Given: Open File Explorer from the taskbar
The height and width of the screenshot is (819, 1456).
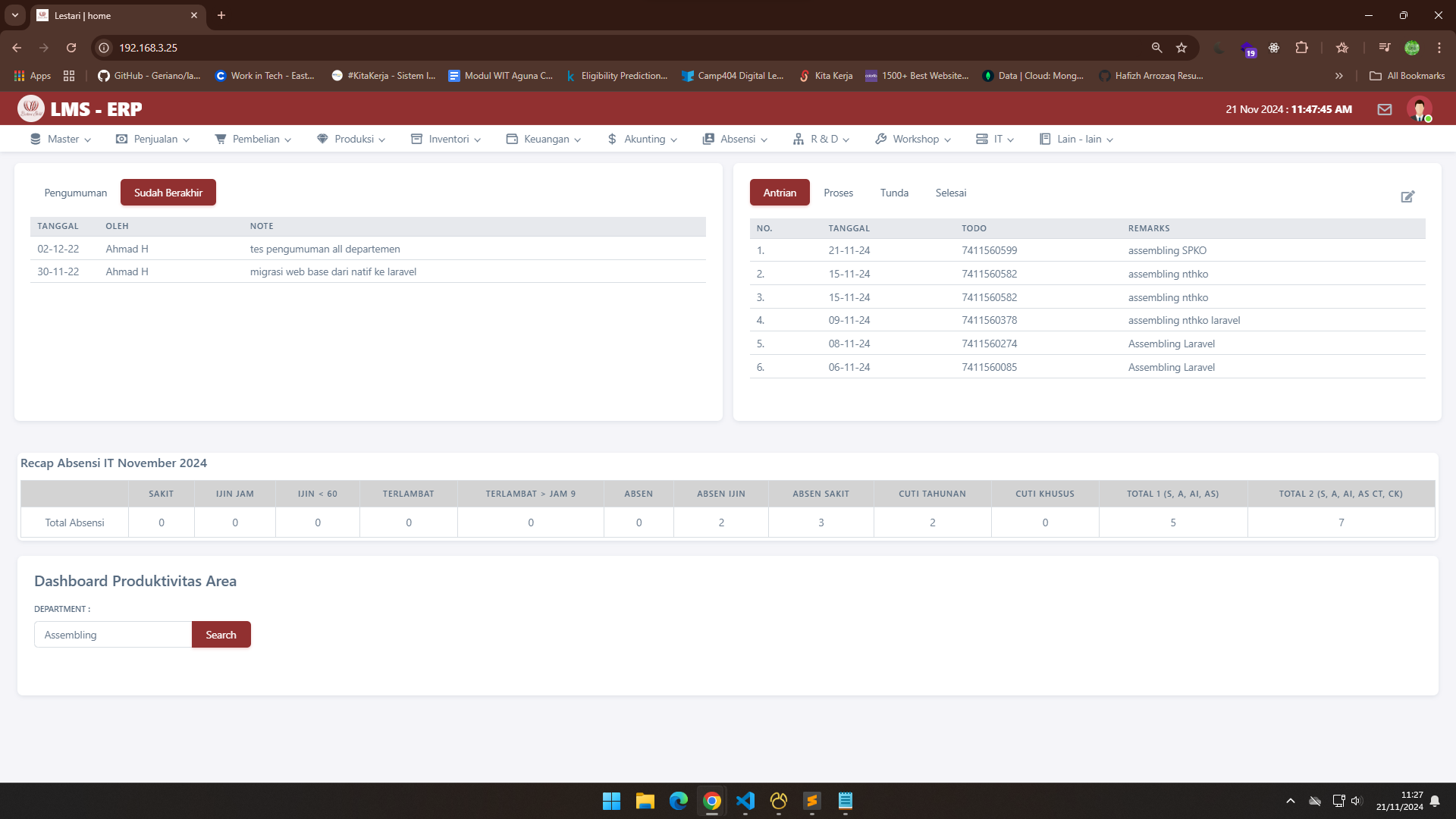Looking at the screenshot, I should [645, 801].
